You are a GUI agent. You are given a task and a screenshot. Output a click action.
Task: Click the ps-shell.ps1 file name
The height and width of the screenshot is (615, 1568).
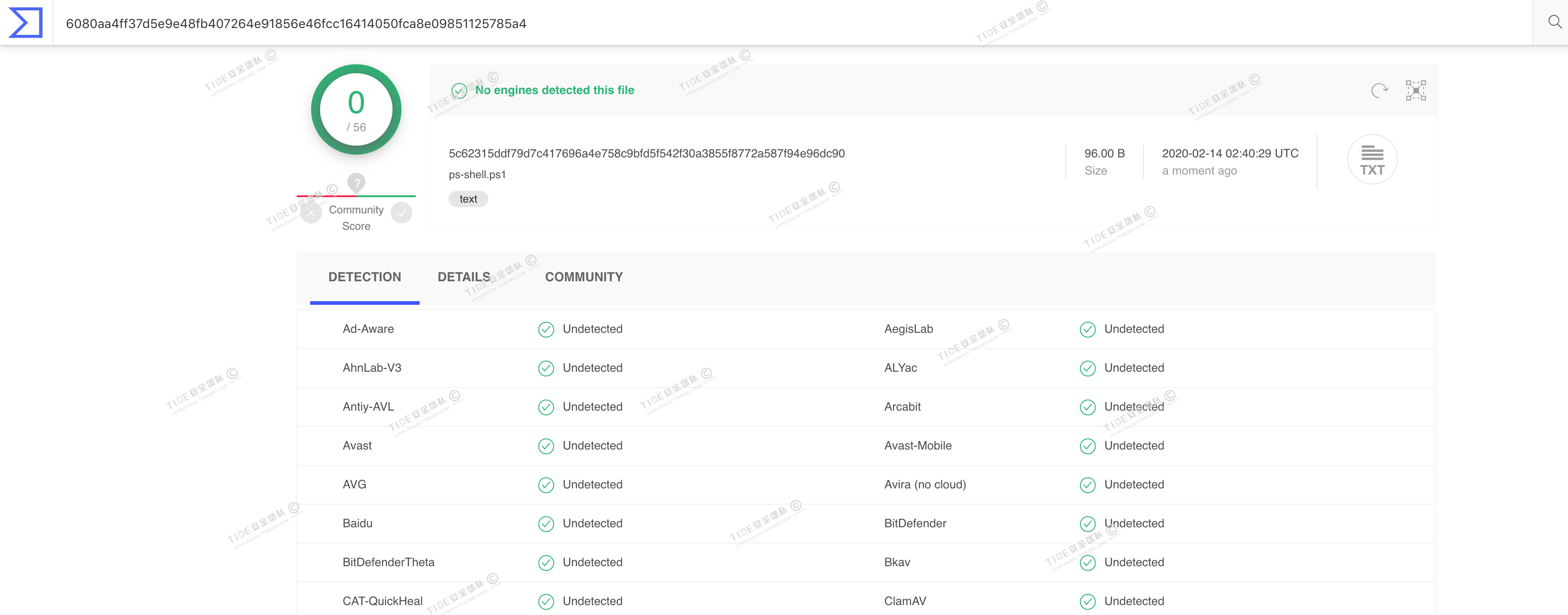coord(477,175)
